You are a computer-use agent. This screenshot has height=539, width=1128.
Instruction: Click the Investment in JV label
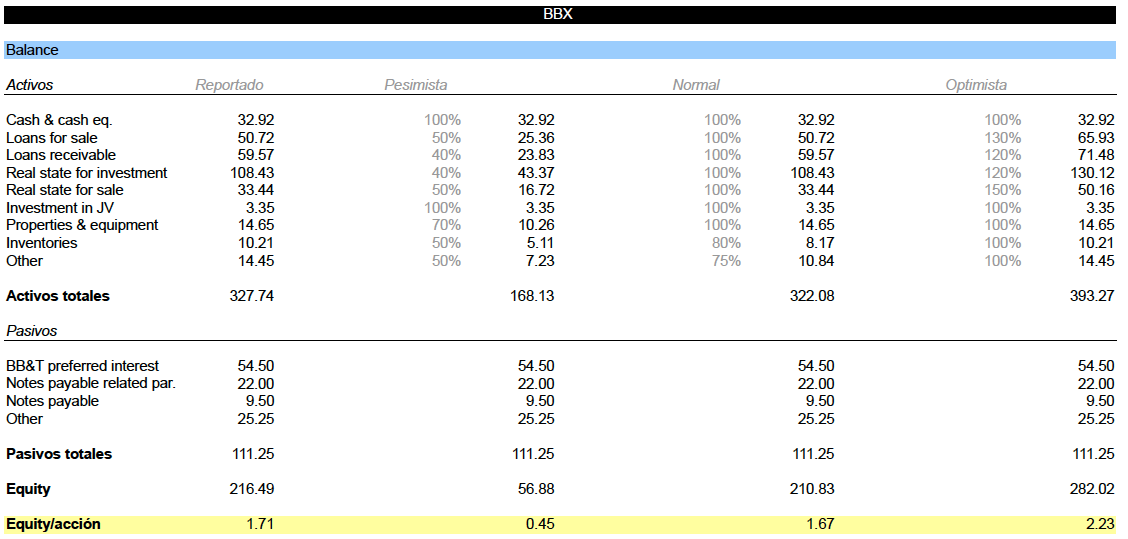coord(60,207)
